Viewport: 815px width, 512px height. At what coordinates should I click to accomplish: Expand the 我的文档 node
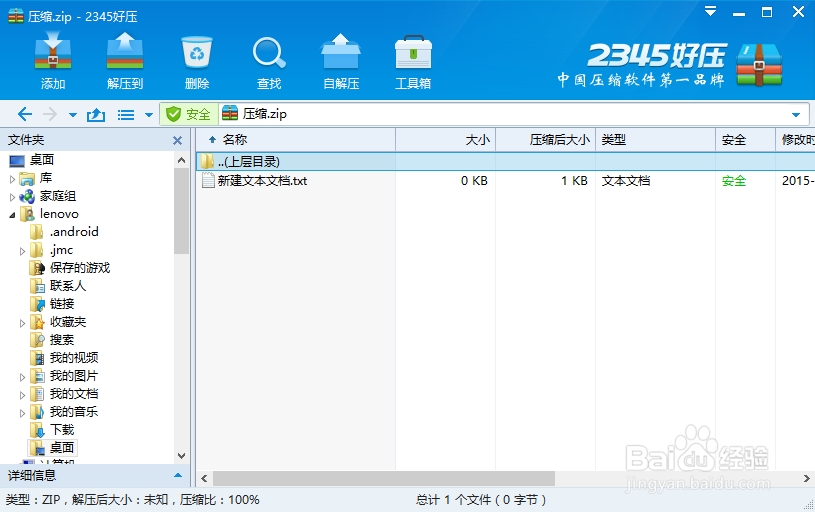(x=22, y=395)
